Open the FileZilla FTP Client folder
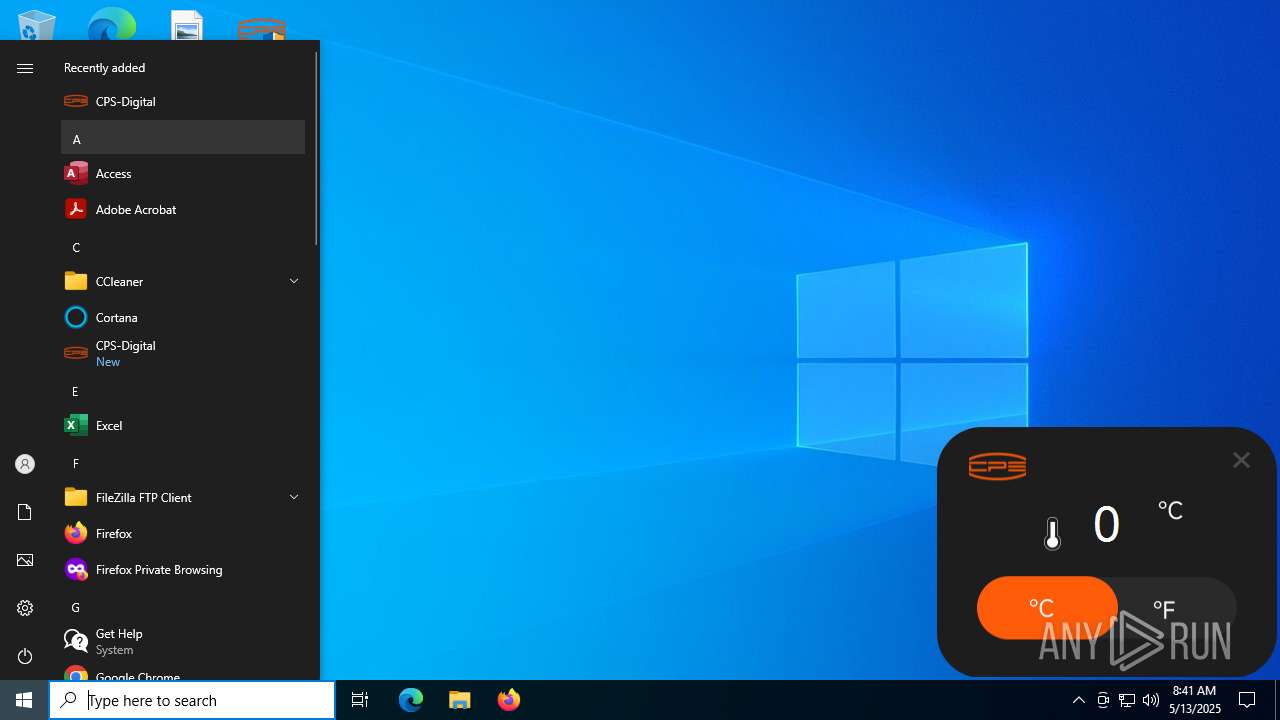This screenshot has width=1280, height=720. coord(183,497)
